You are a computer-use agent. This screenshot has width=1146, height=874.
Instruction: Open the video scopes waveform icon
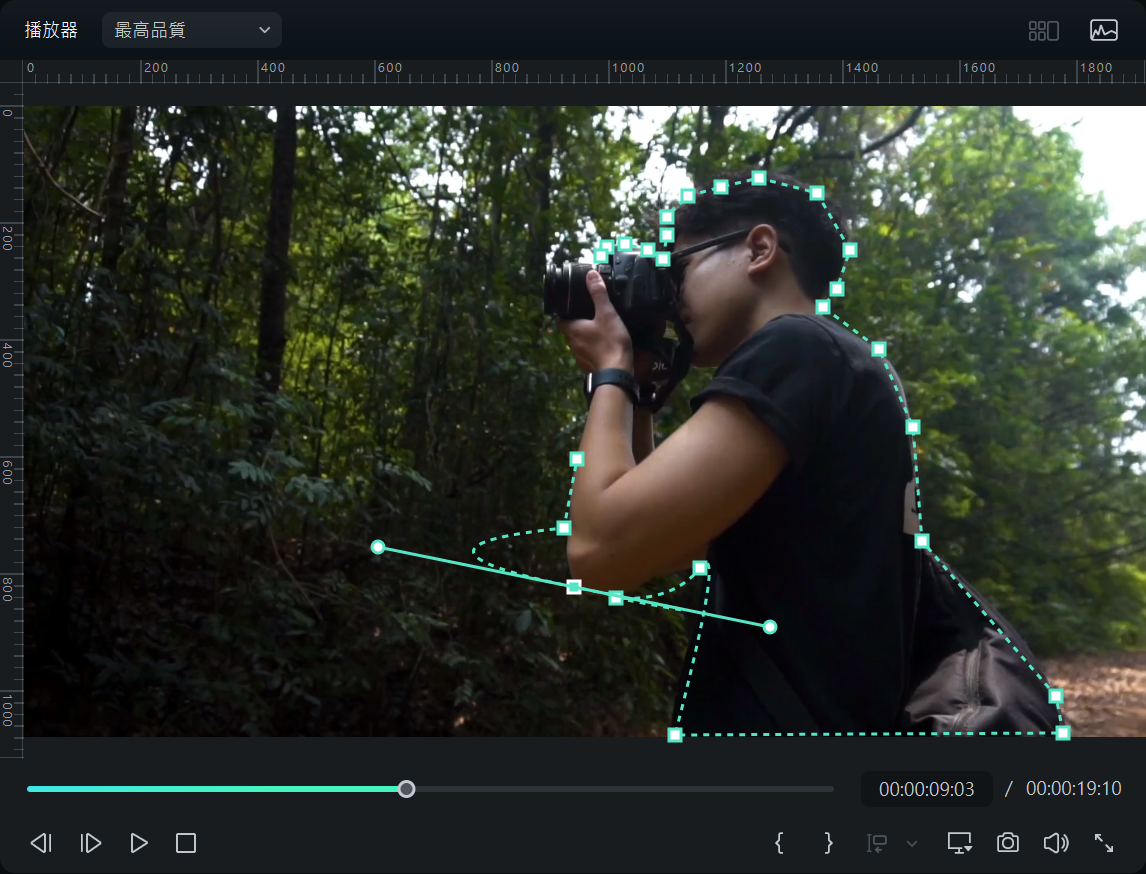(x=1103, y=31)
